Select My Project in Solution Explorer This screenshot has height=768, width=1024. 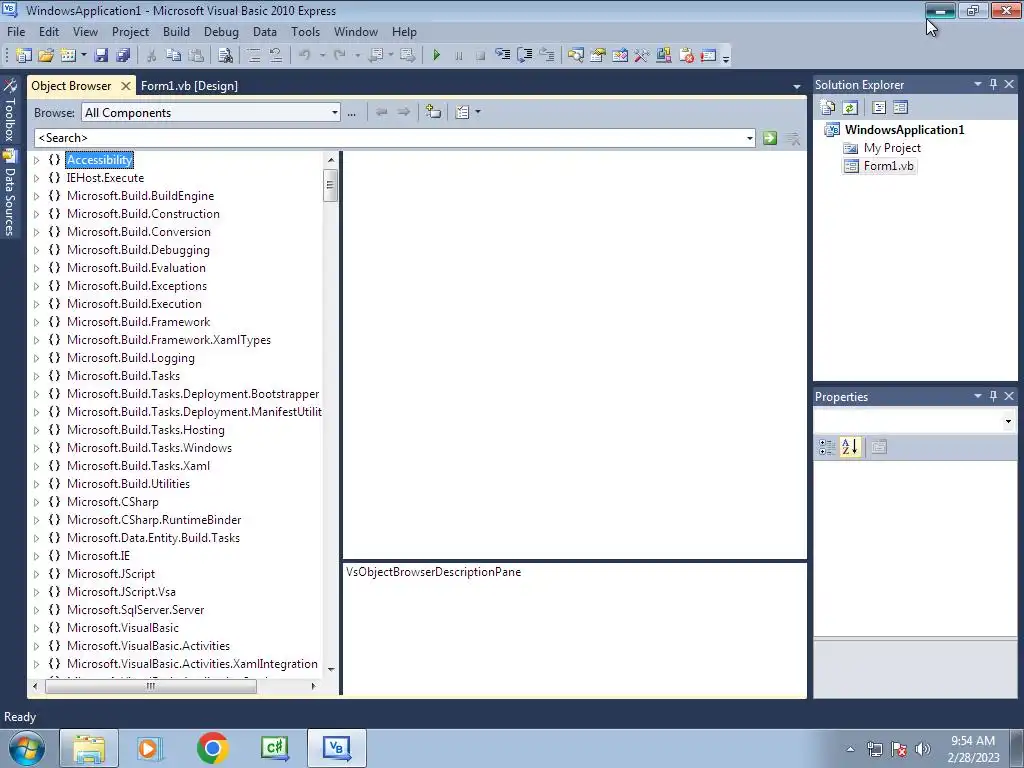[892, 148]
